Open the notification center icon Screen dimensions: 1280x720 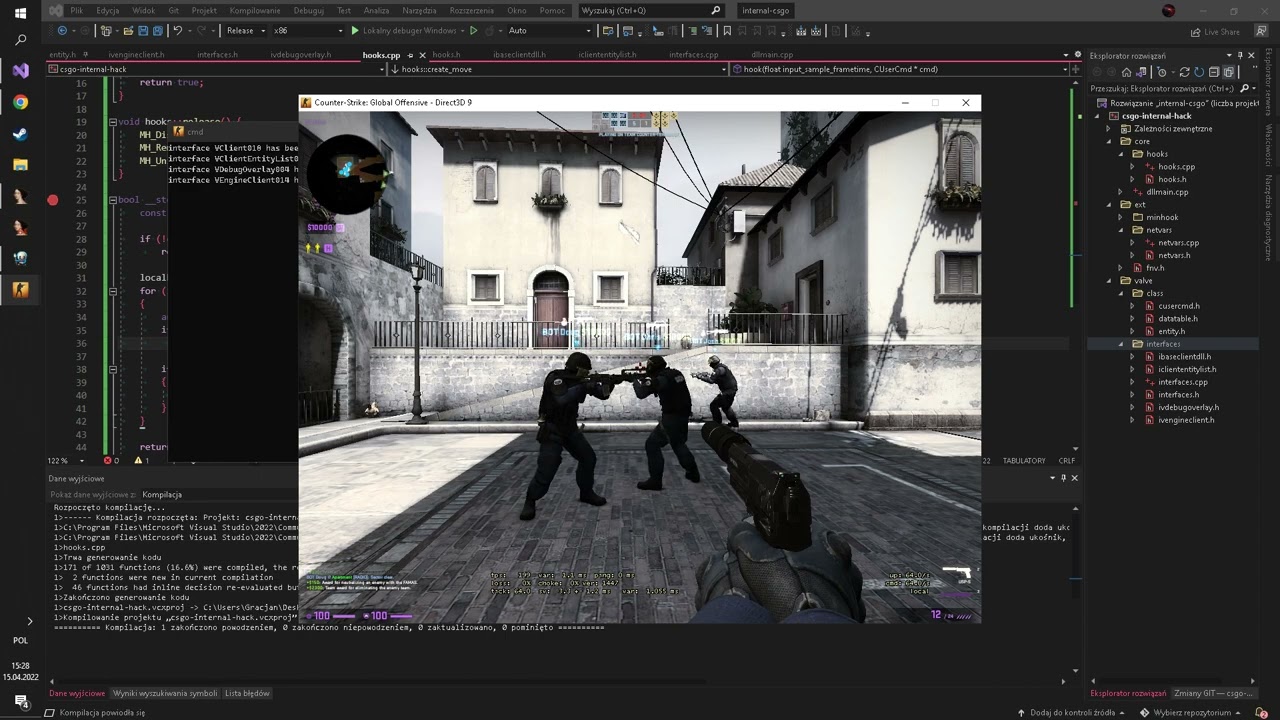[x=20, y=701]
